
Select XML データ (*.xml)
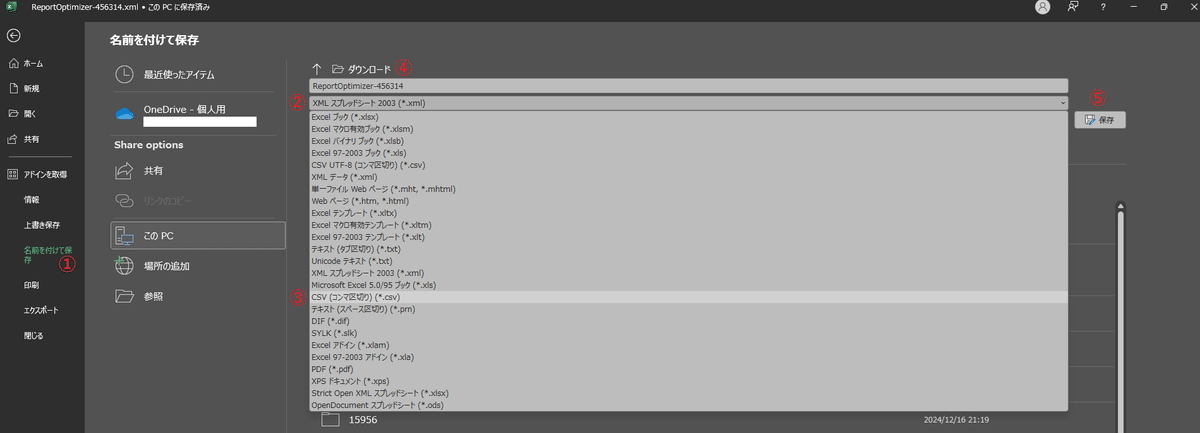(687, 176)
